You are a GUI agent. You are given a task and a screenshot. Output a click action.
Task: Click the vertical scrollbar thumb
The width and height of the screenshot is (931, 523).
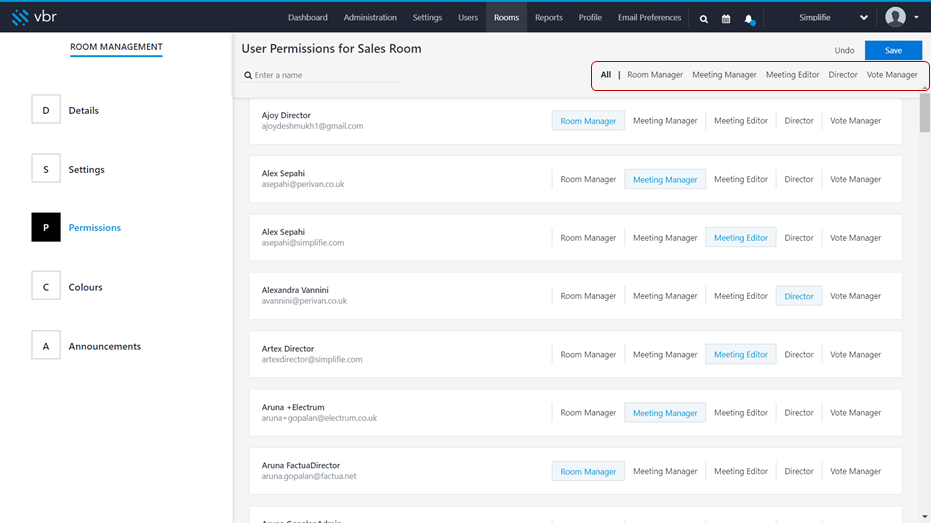pyautogui.click(x=924, y=113)
